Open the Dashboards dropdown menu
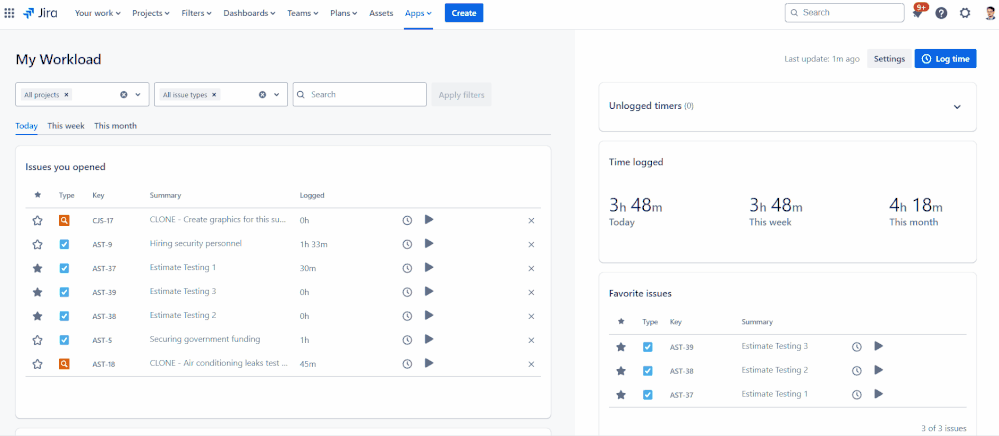 pos(249,13)
